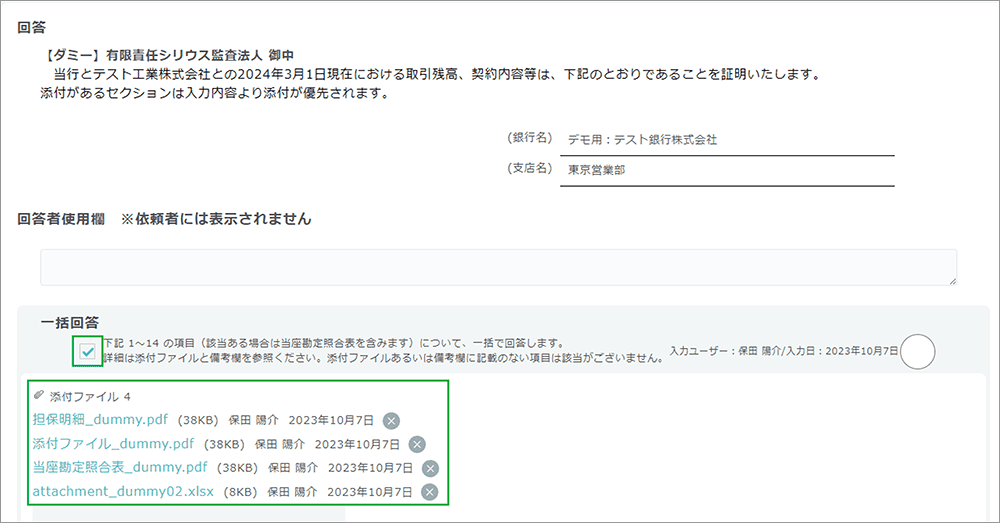Remove the 担保明細_dummy.pdf attachment

[x=391, y=420]
